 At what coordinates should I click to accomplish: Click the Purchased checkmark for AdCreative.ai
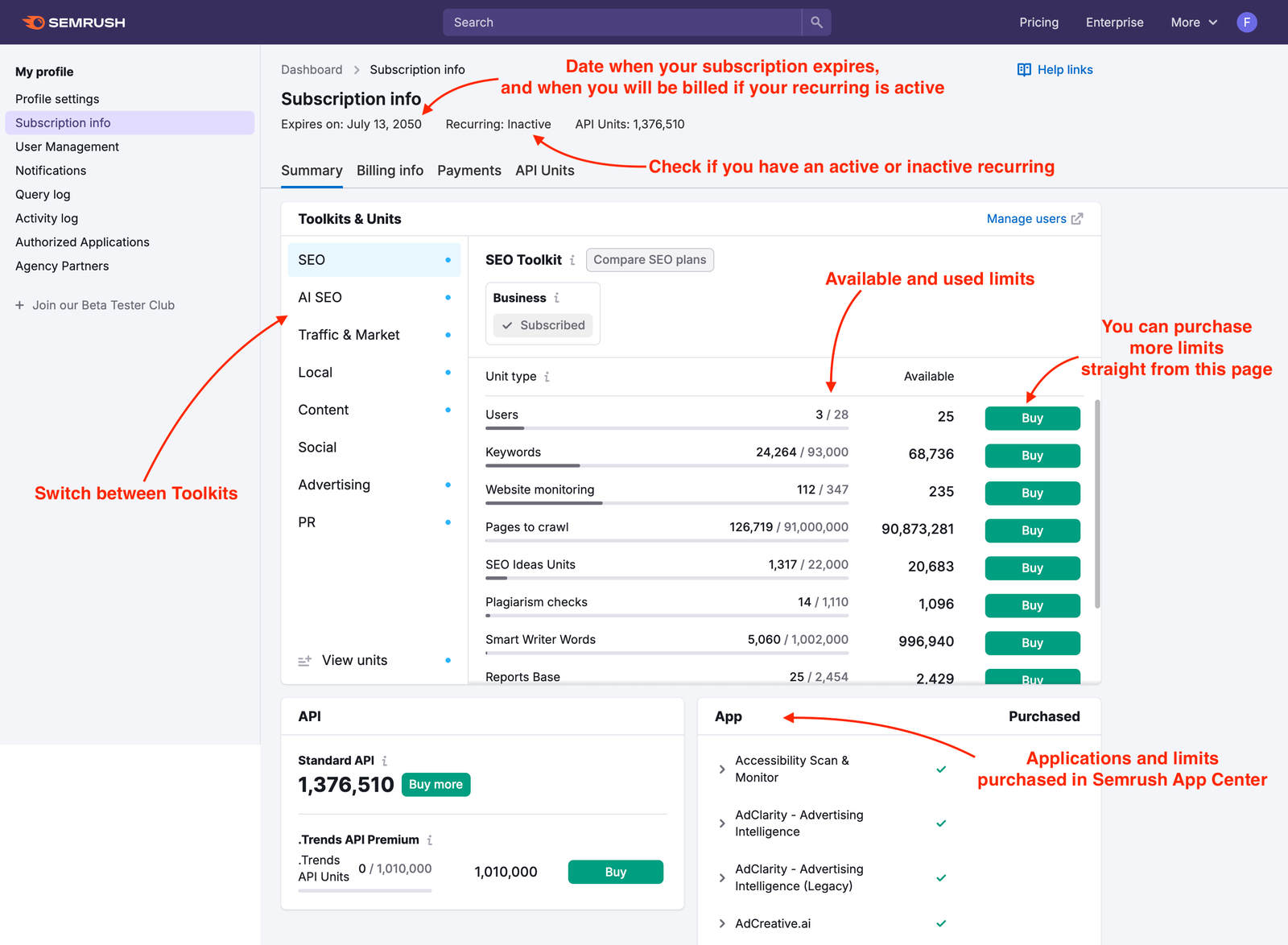(940, 923)
